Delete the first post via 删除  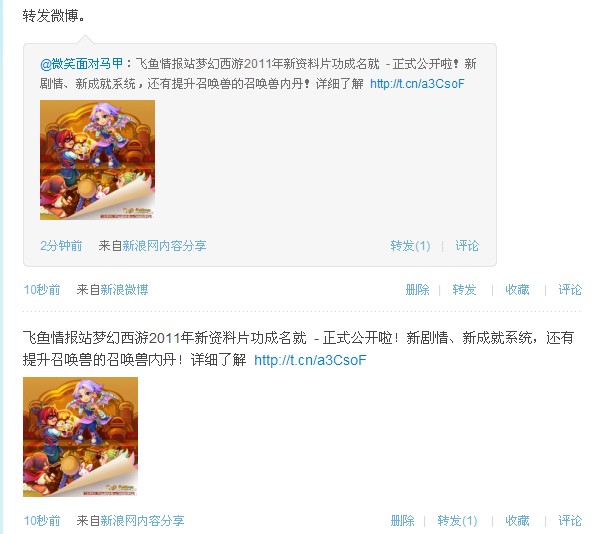(x=418, y=290)
